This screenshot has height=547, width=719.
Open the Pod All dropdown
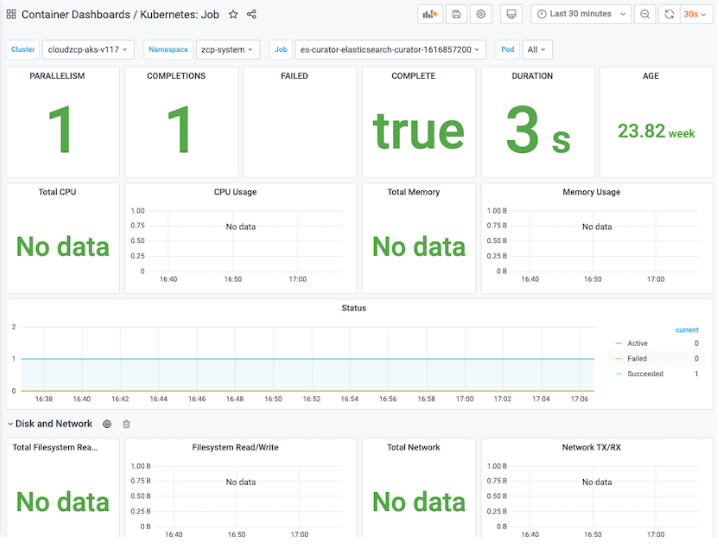pos(537,50)
